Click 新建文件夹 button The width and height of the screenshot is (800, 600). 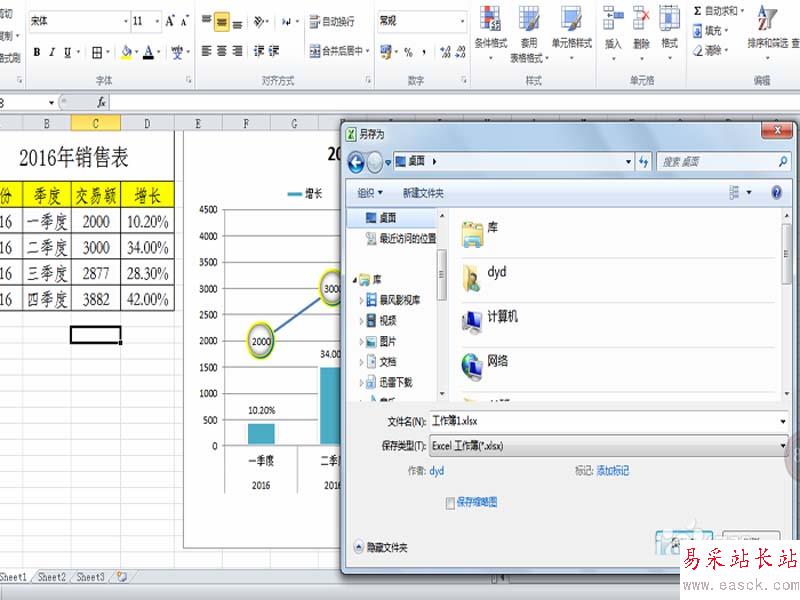point(423,193)
